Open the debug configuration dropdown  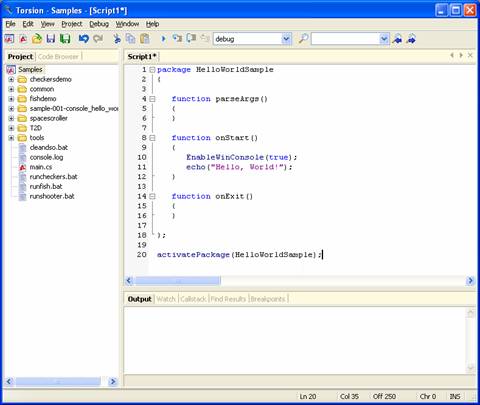point(286,39)
